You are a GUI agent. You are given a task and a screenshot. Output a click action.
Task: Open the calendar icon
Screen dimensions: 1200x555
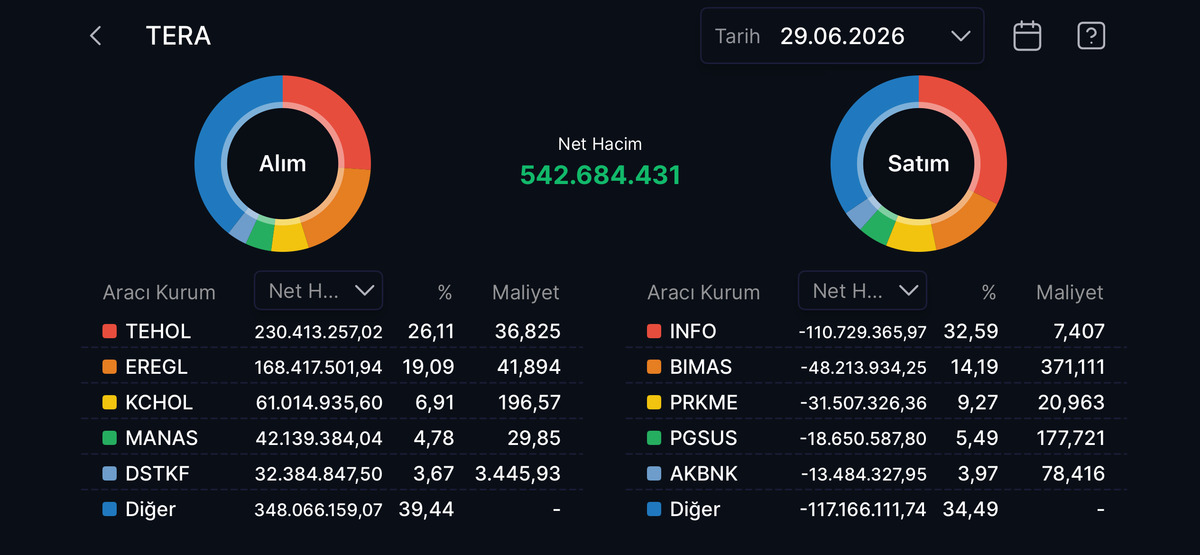point(1027,36)
